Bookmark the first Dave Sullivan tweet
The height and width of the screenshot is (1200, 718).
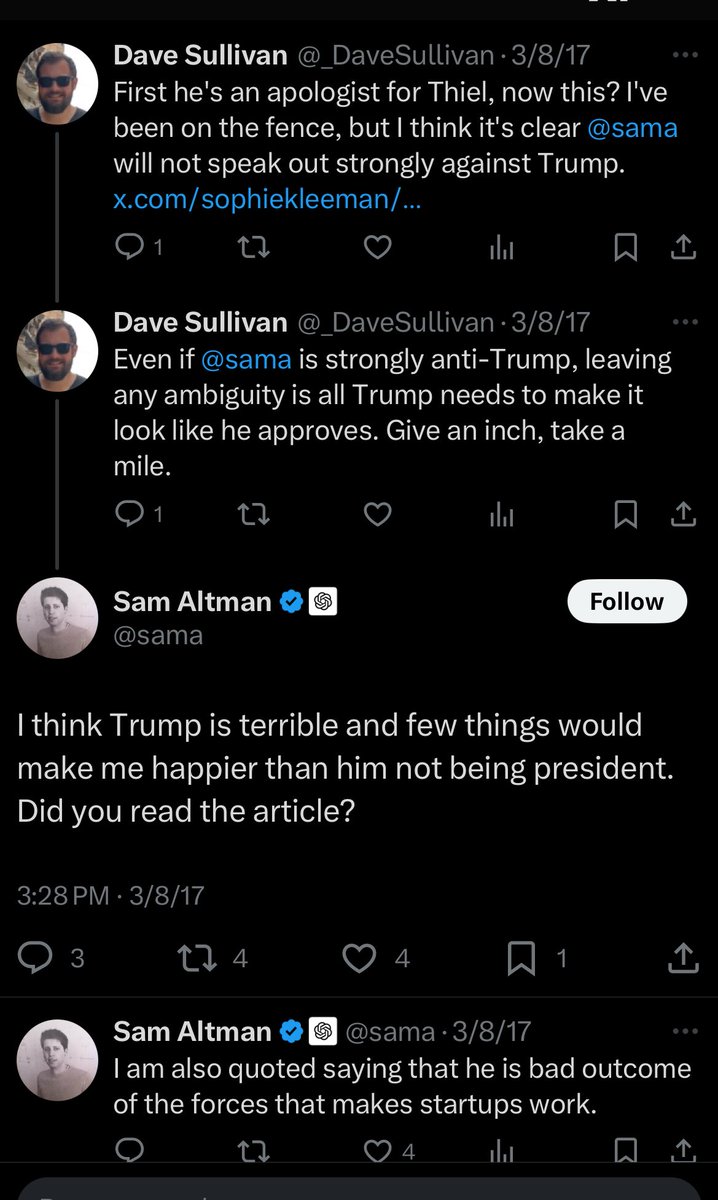click(625, 247)
